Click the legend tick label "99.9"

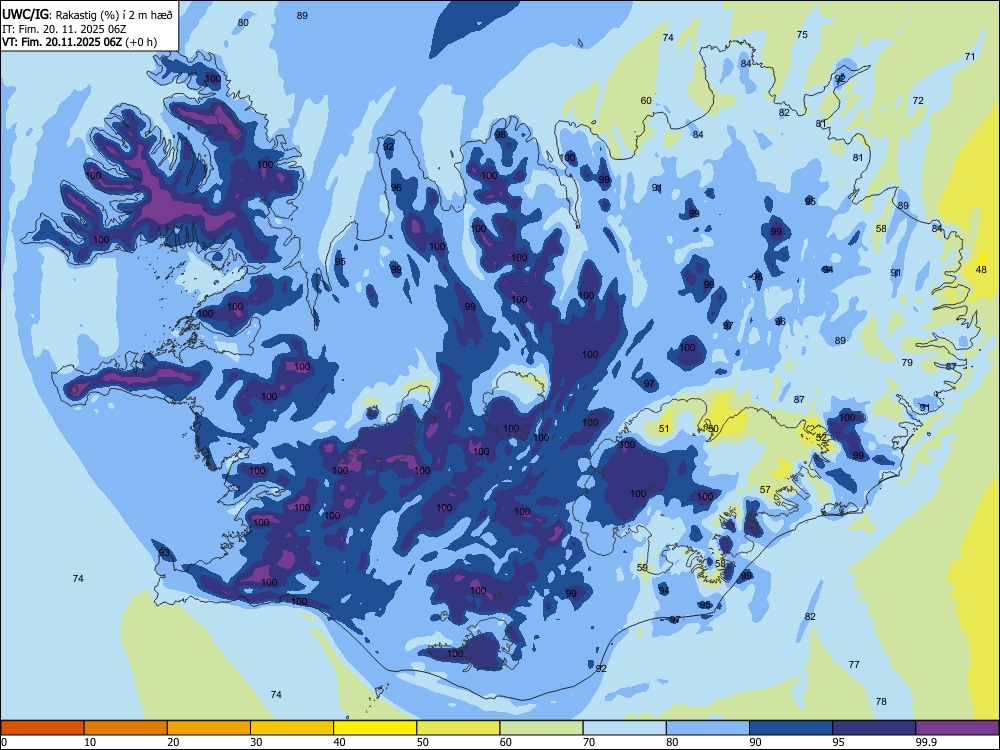coord(926,742)
